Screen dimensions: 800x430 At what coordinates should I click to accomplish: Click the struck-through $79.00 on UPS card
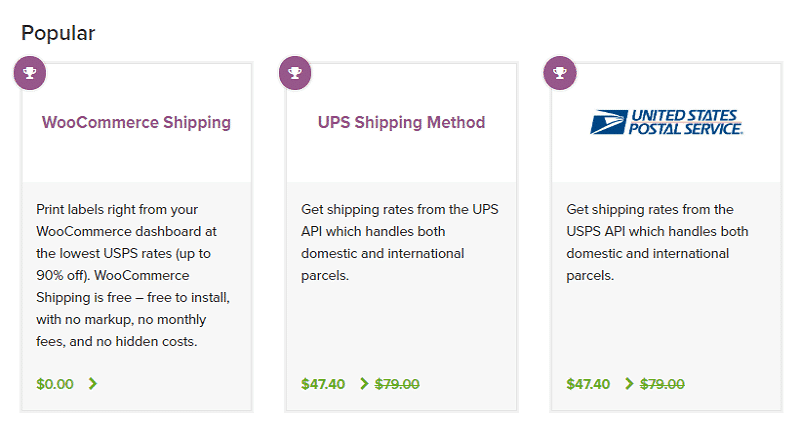coord(397,384)
